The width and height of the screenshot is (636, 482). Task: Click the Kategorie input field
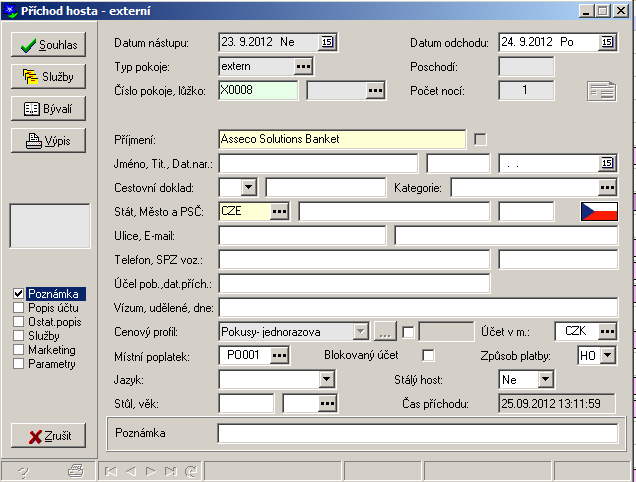click(x=525, y=187)
